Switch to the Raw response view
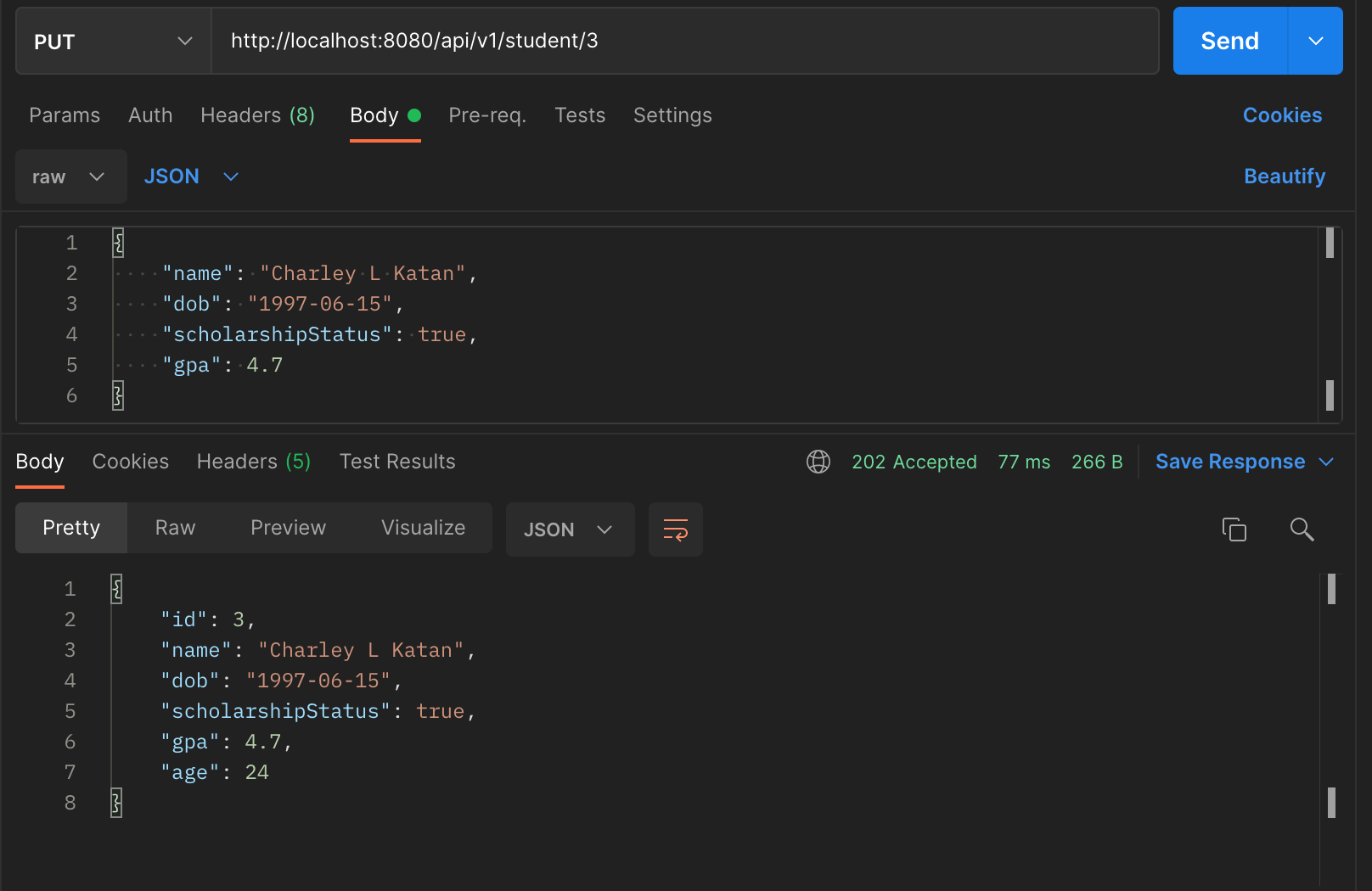 [x=174, y=527]
